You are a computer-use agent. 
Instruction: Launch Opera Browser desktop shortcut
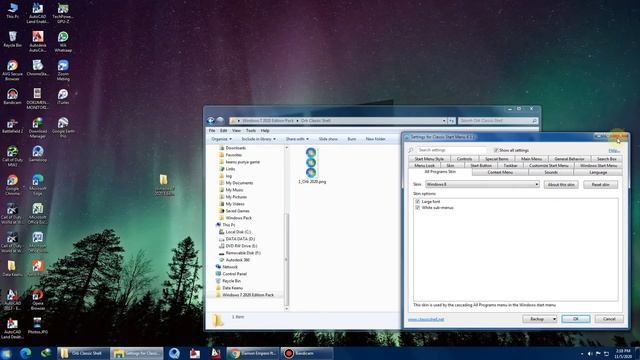(38, 299)
